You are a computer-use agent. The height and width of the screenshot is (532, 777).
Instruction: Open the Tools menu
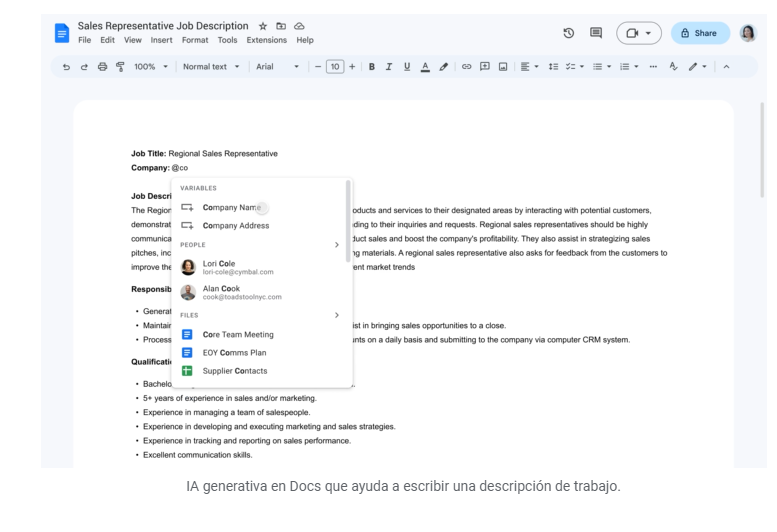pos(227,40)
